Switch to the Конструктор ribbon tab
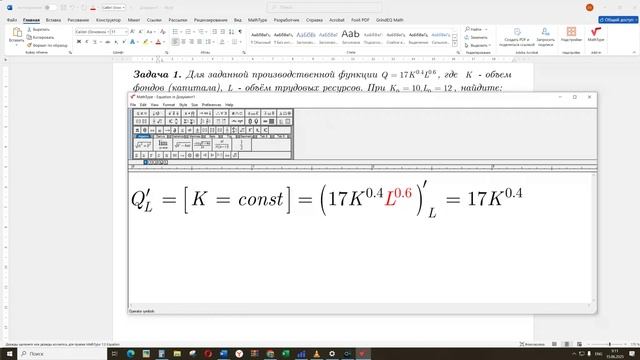The image size is (640, 360). (108, 20)
